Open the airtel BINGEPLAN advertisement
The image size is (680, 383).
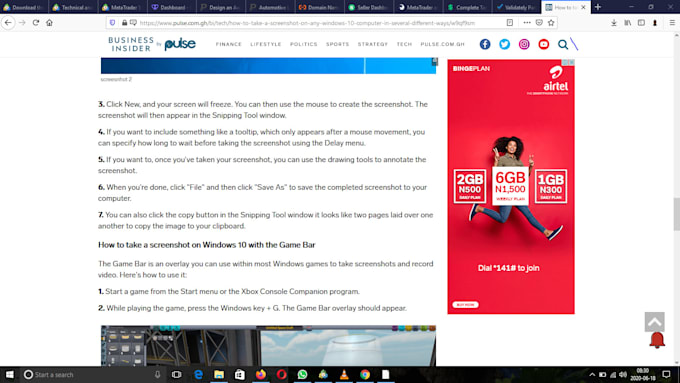tap(511, 187)
